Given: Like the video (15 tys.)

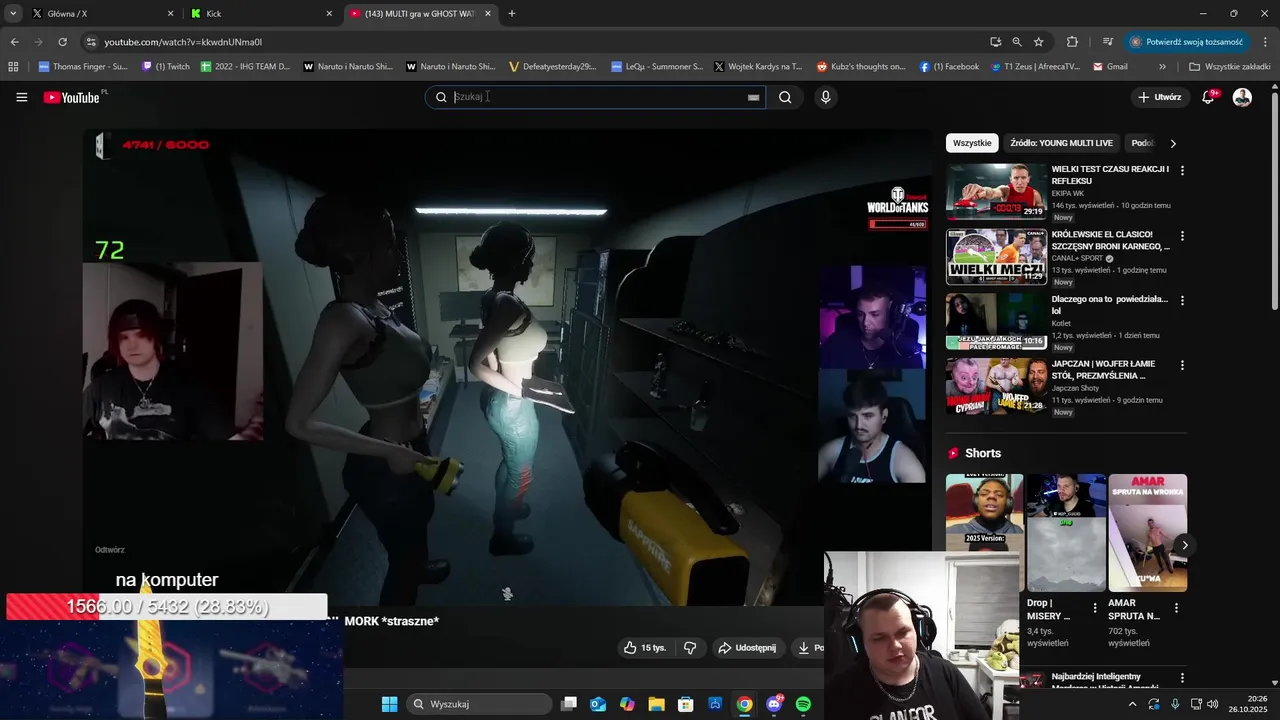Looking at the screenshot, I should [644, 648].
